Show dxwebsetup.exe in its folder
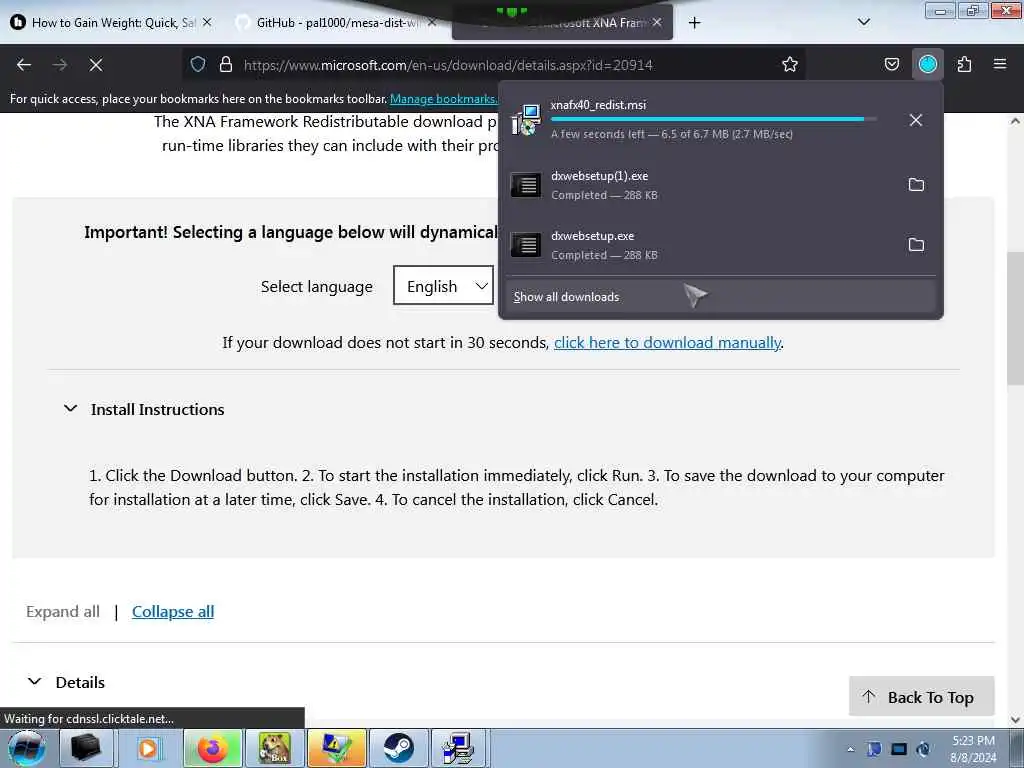The height and width of the screenshot is (768, 1024). 916,245
